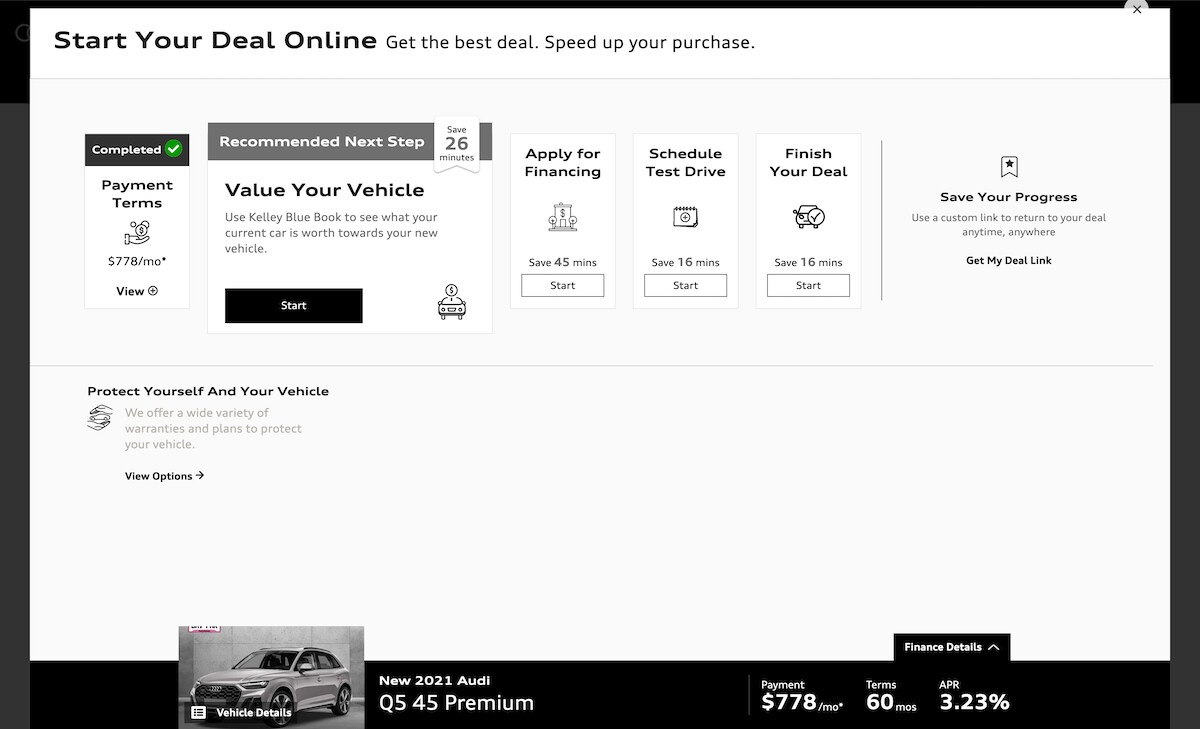Click the Q5 45 Premium model name

coord(456,703)
